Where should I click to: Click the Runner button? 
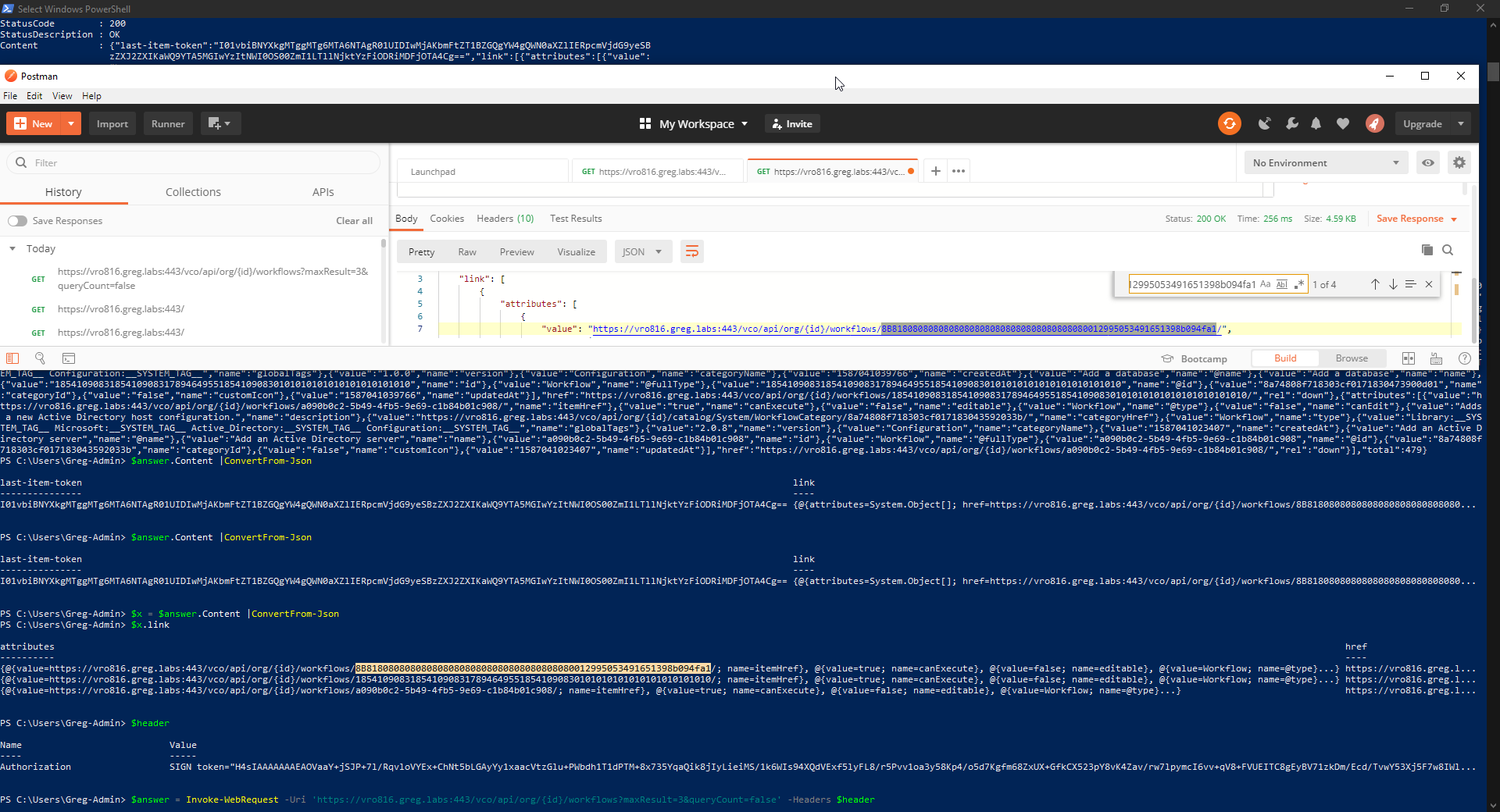168,123
